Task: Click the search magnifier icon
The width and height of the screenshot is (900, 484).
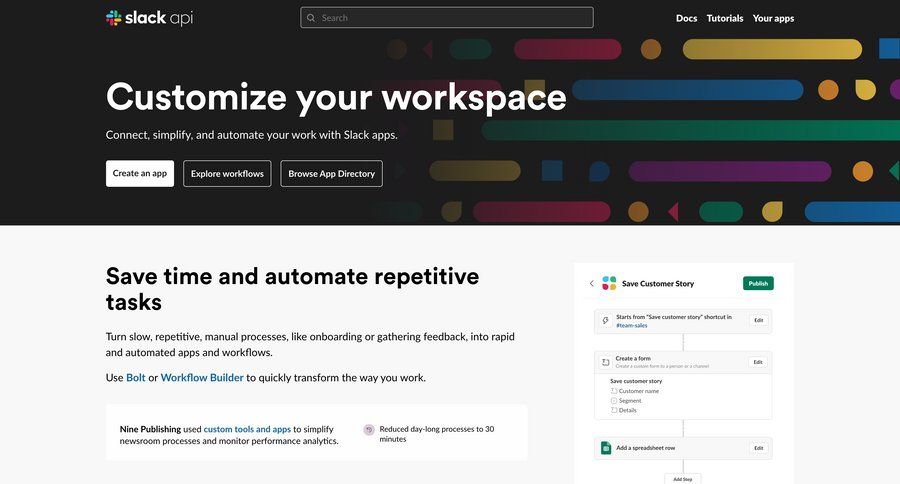Action: [311, 18]
